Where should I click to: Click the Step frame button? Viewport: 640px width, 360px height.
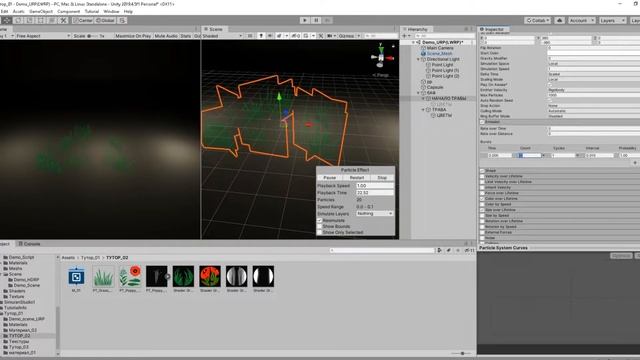click(x=327, y=20)
